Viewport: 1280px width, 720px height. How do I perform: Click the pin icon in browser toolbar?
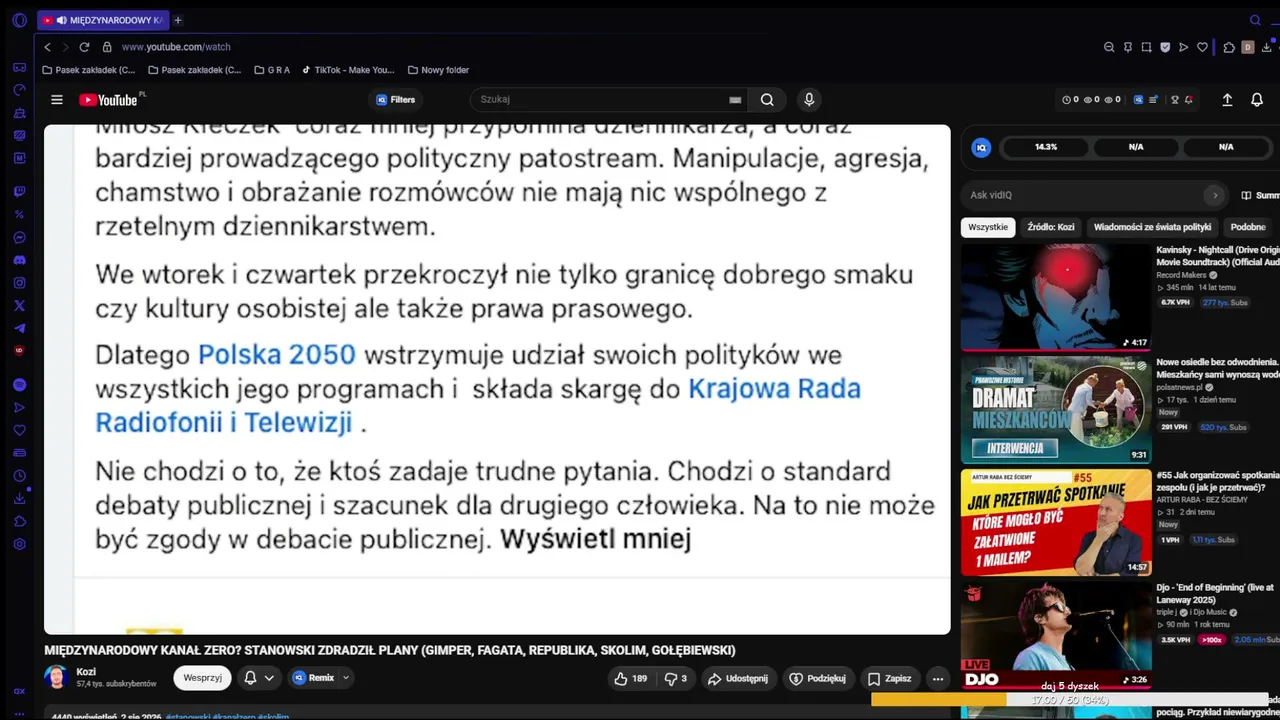point(1128,47)
